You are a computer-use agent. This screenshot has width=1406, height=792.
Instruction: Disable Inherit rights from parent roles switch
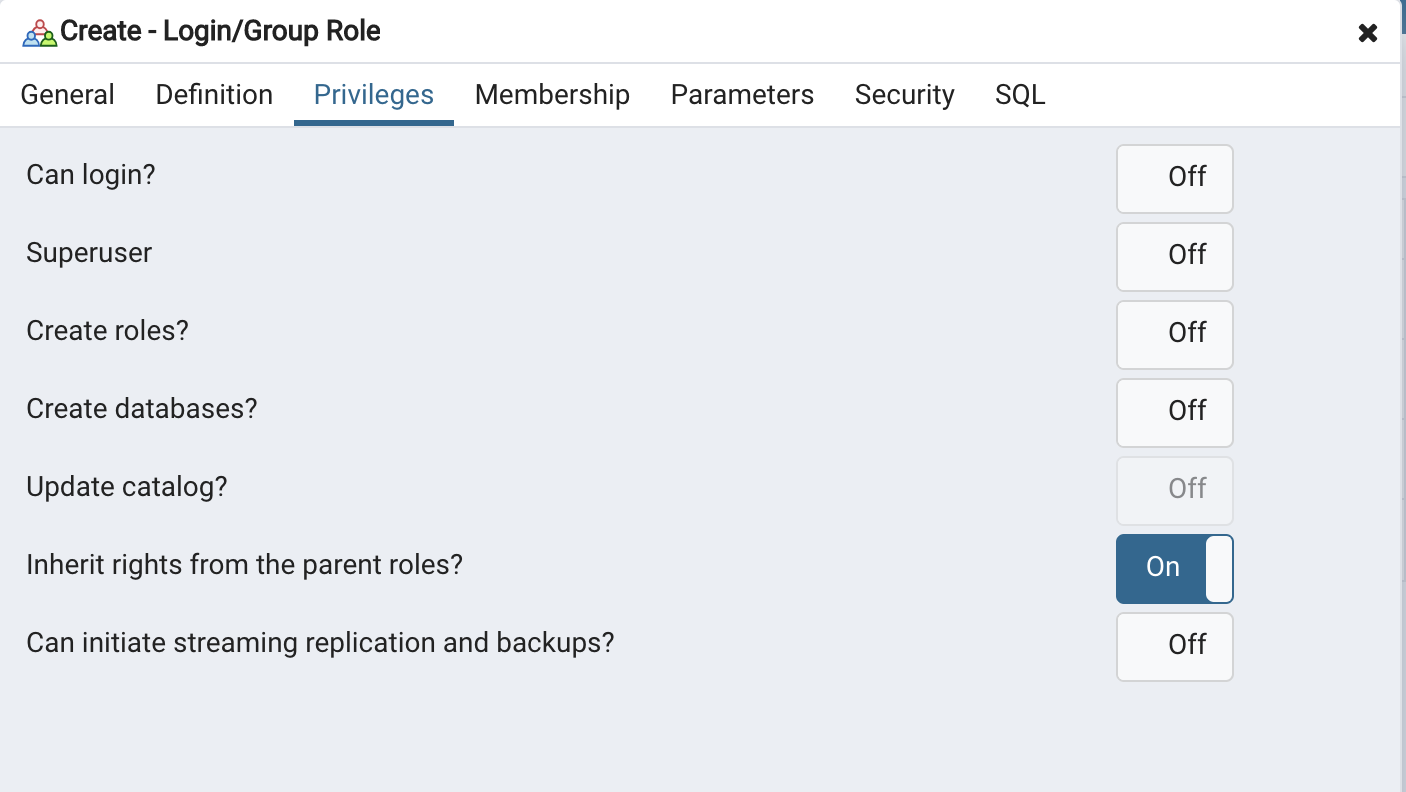(x=1174, y=568)
